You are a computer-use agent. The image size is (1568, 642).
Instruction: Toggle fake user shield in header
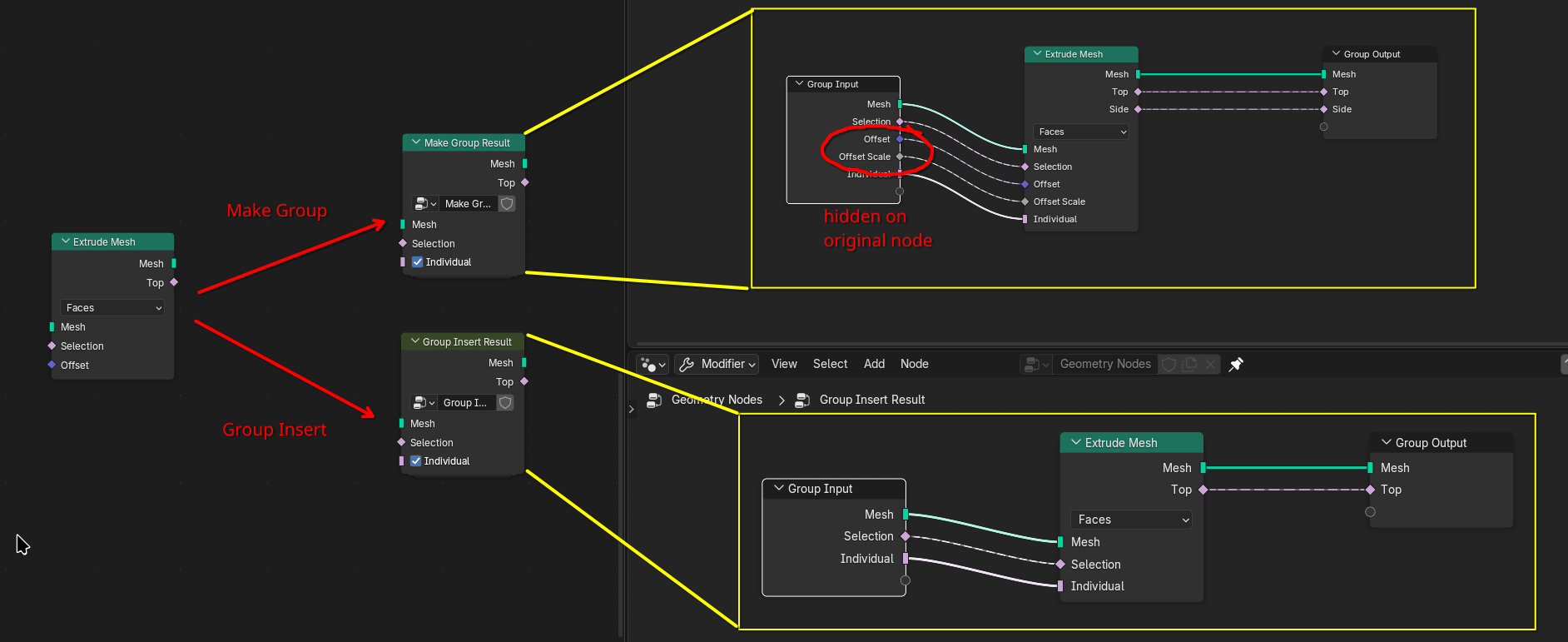coord(1169,364)
